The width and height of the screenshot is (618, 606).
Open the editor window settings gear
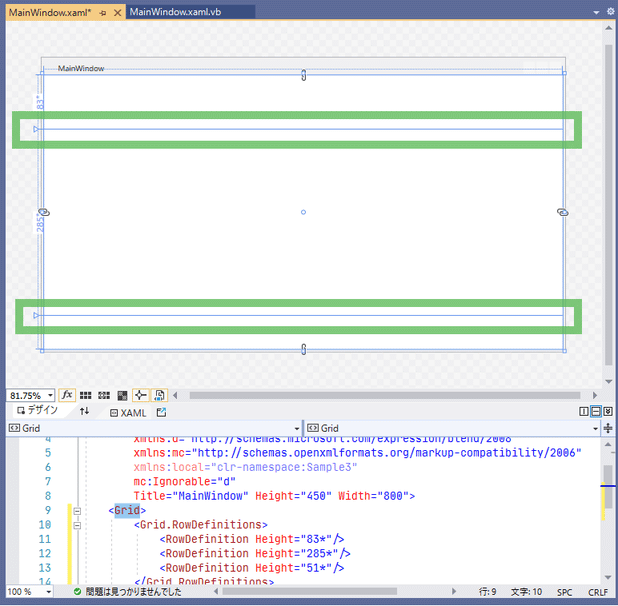610,11
